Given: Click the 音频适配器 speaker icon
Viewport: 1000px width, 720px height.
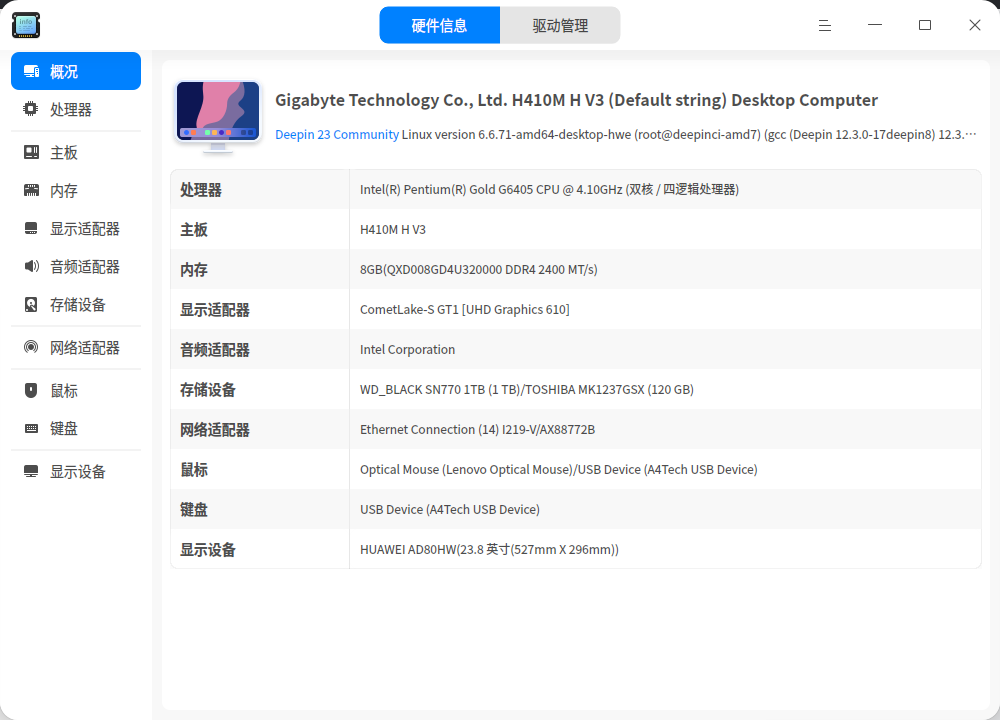Looking at the screenshot, I should 31,266.
